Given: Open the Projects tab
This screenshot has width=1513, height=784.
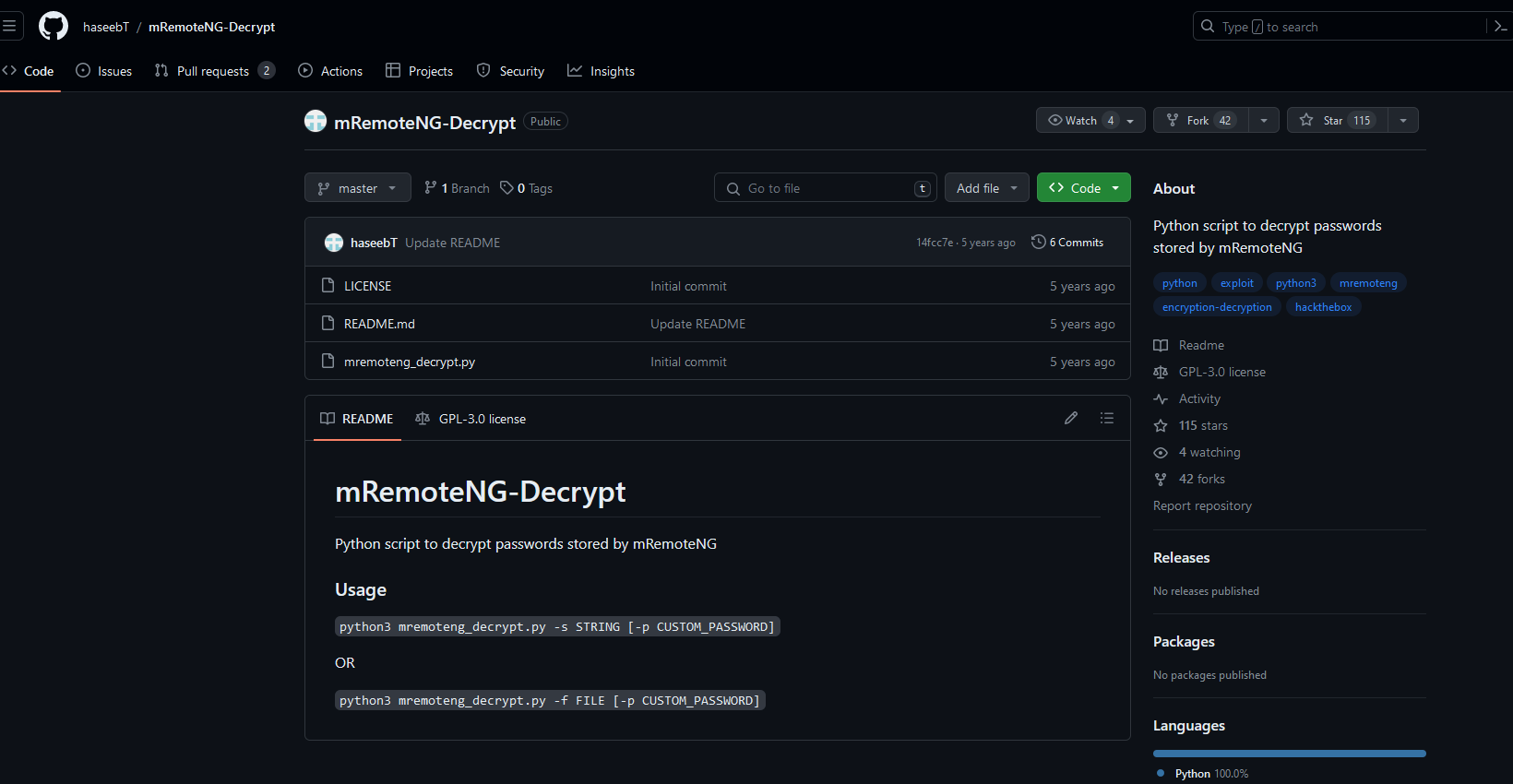Looking at the screenshot, I should point(420,71).
